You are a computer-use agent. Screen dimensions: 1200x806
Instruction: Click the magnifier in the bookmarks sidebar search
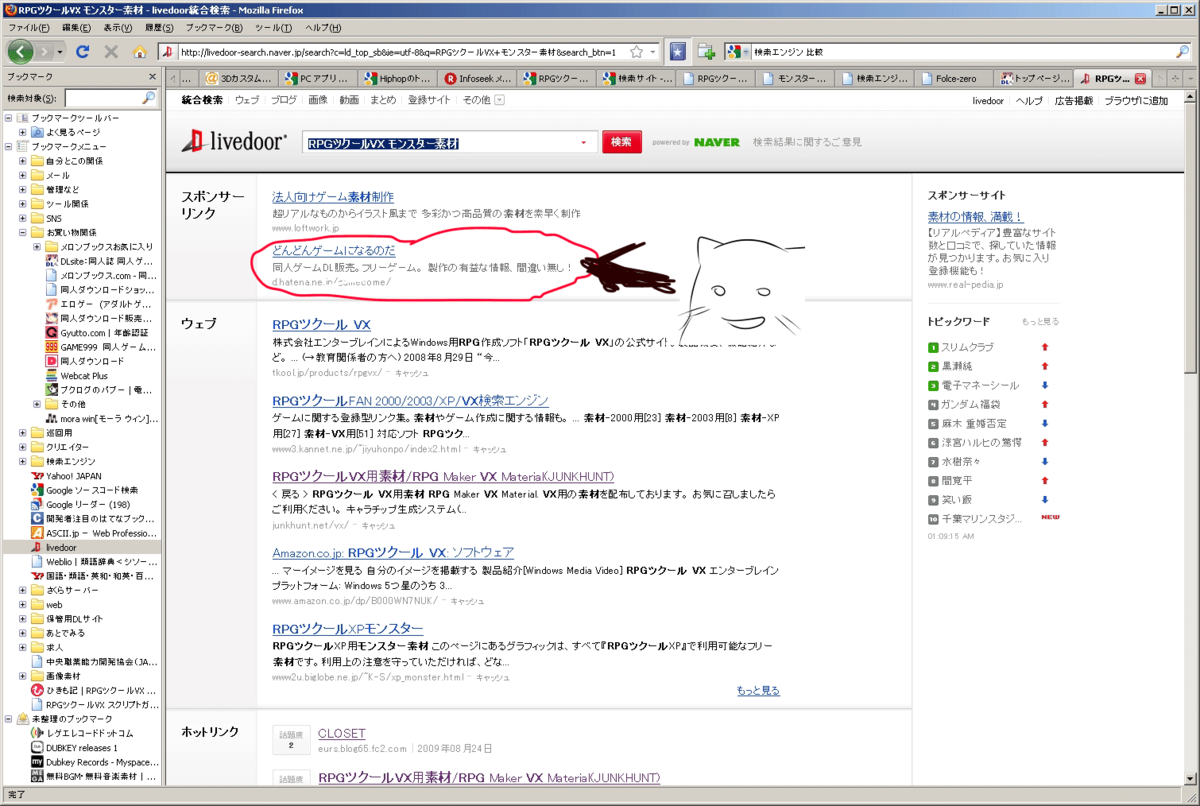tap(148, 98)
